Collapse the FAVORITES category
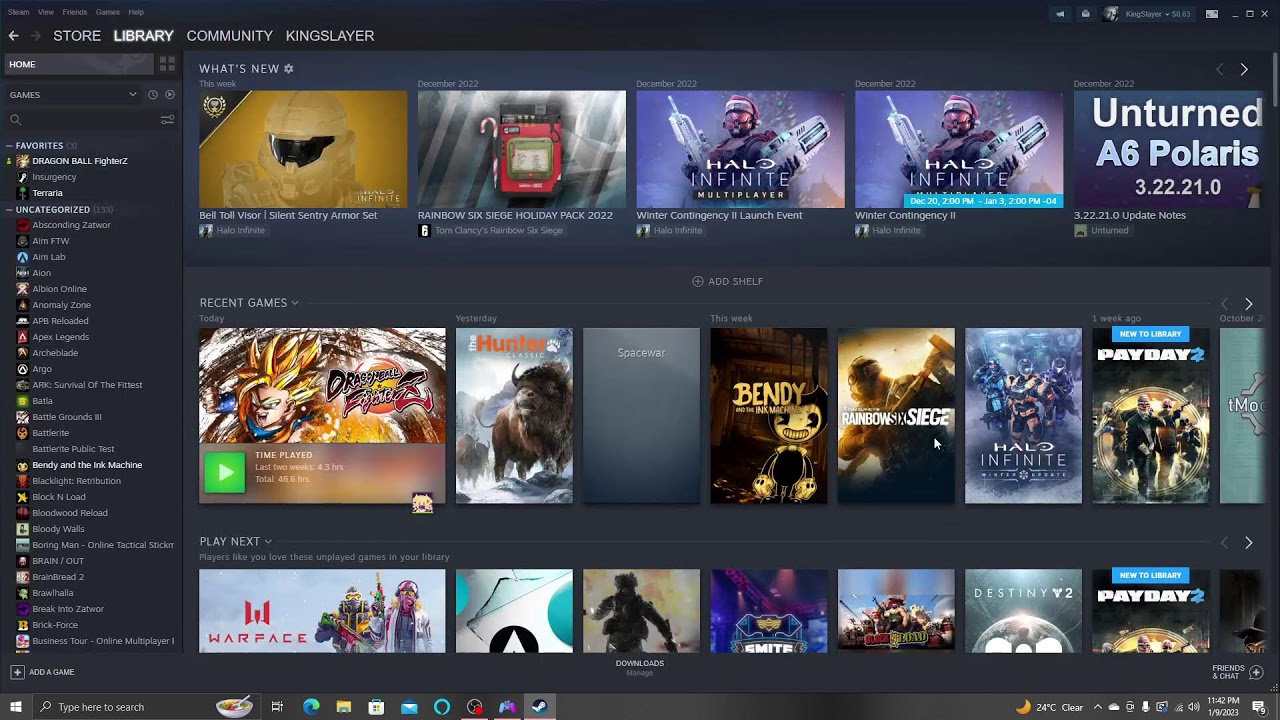 [9, 146]
